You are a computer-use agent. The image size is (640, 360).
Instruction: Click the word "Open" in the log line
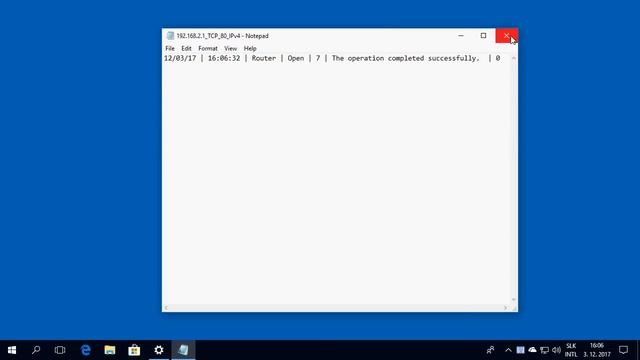[x=296, y=58]
